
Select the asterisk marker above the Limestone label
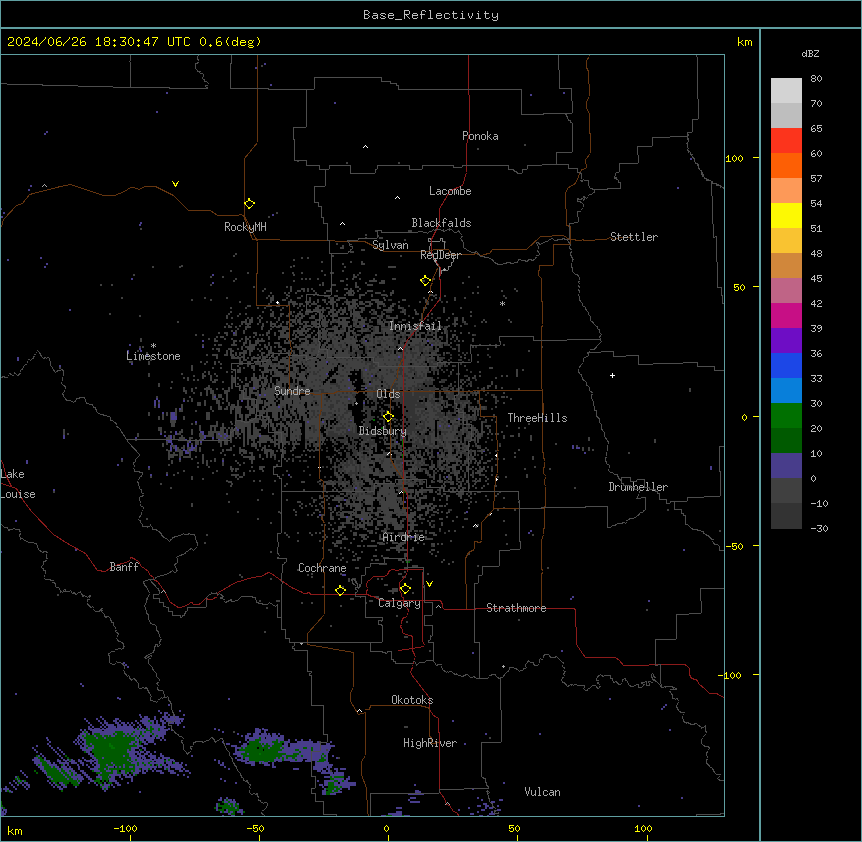(x=153, y=346)
